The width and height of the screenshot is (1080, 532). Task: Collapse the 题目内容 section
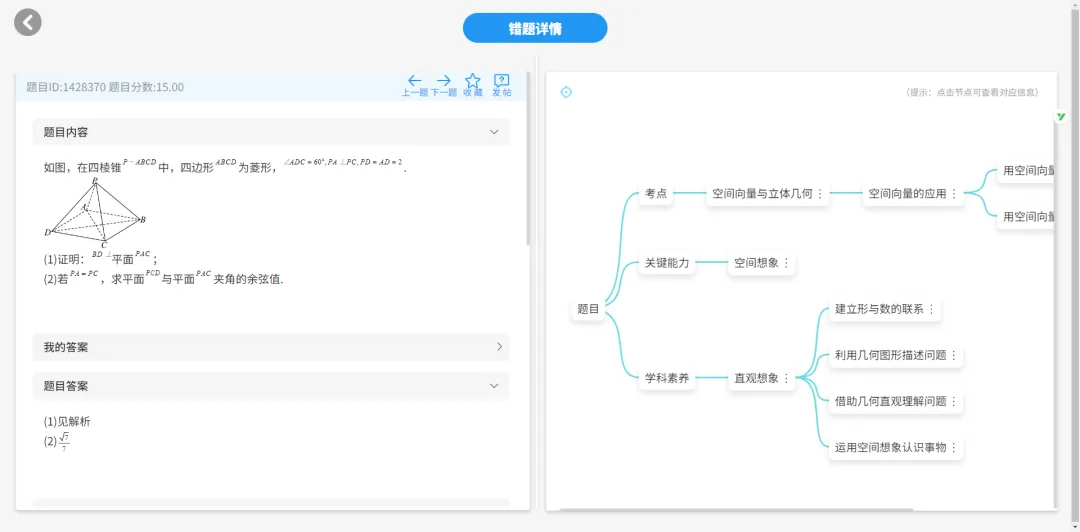coord(271,132)
